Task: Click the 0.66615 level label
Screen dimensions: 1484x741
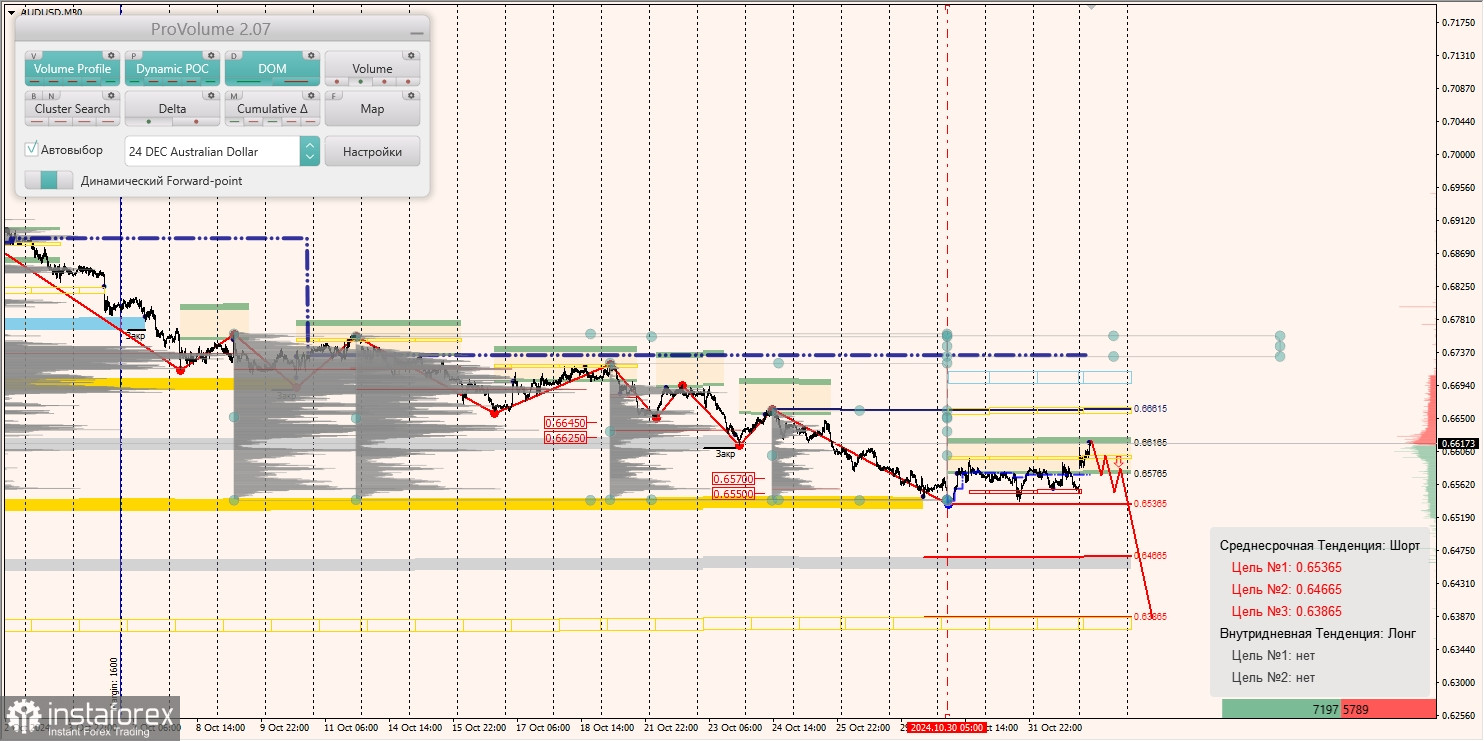Action: (1150, 409)
